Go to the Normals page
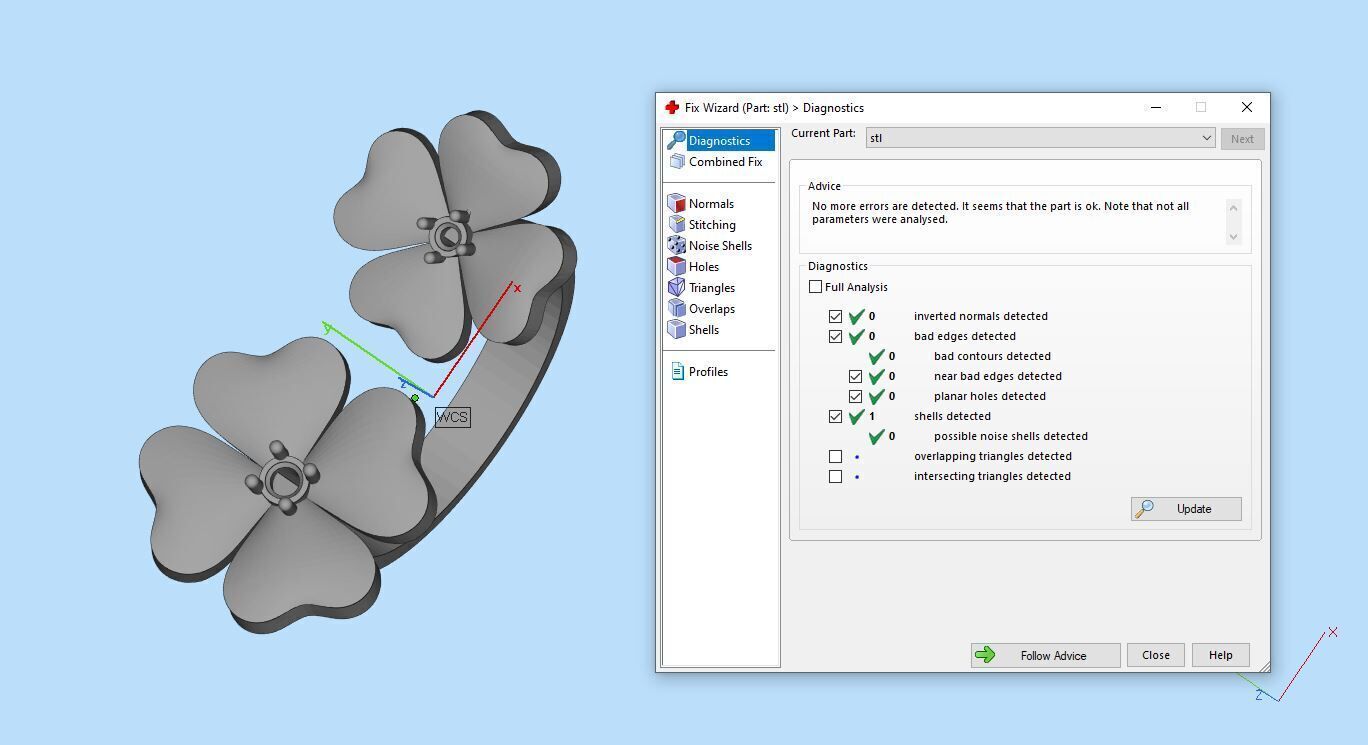 tap(711, 203)
